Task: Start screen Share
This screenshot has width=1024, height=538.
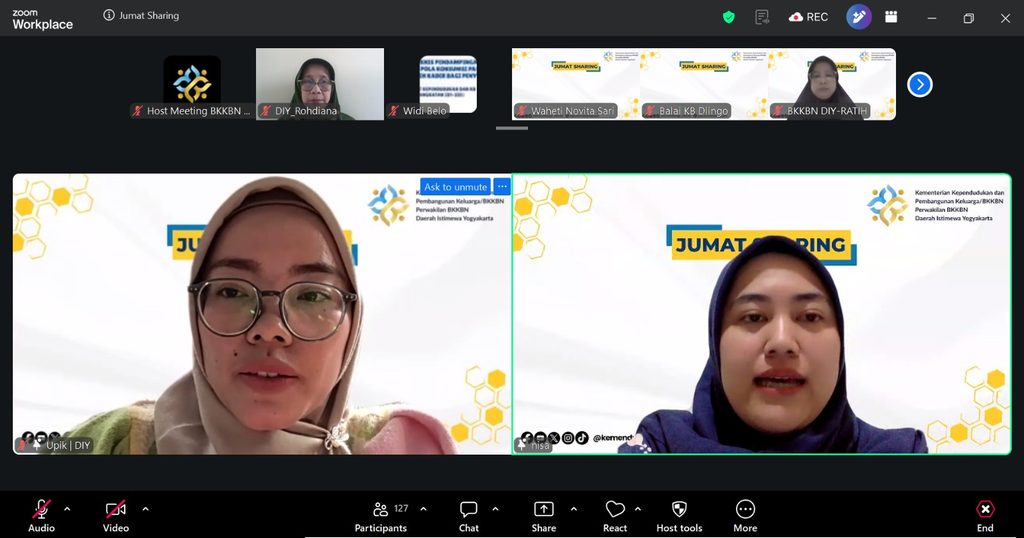Action: pyautogui.click(x=543, y=516)
